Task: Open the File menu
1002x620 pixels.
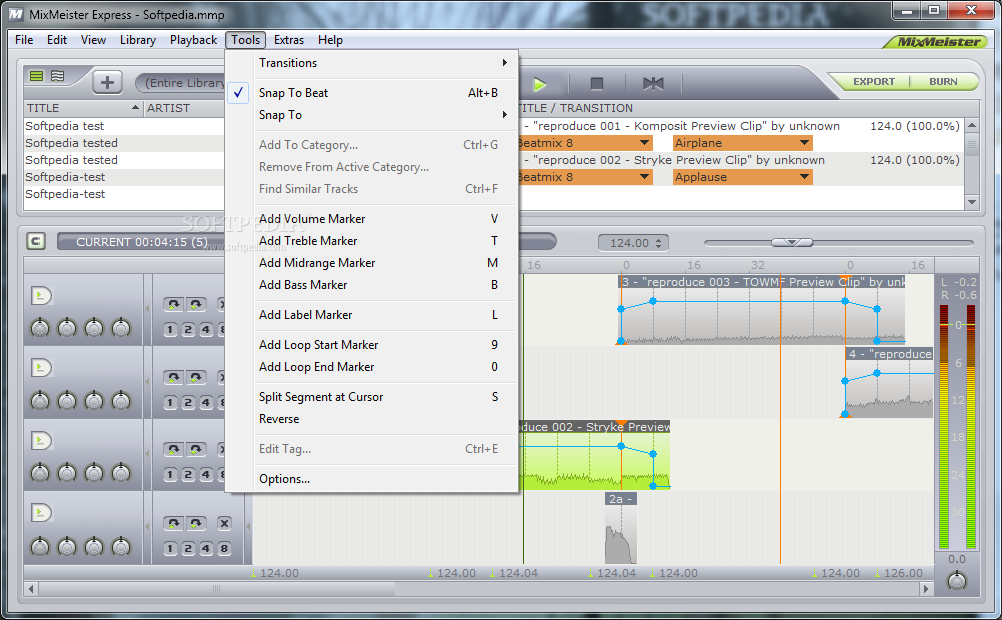Action: click(x=24, y=40)
